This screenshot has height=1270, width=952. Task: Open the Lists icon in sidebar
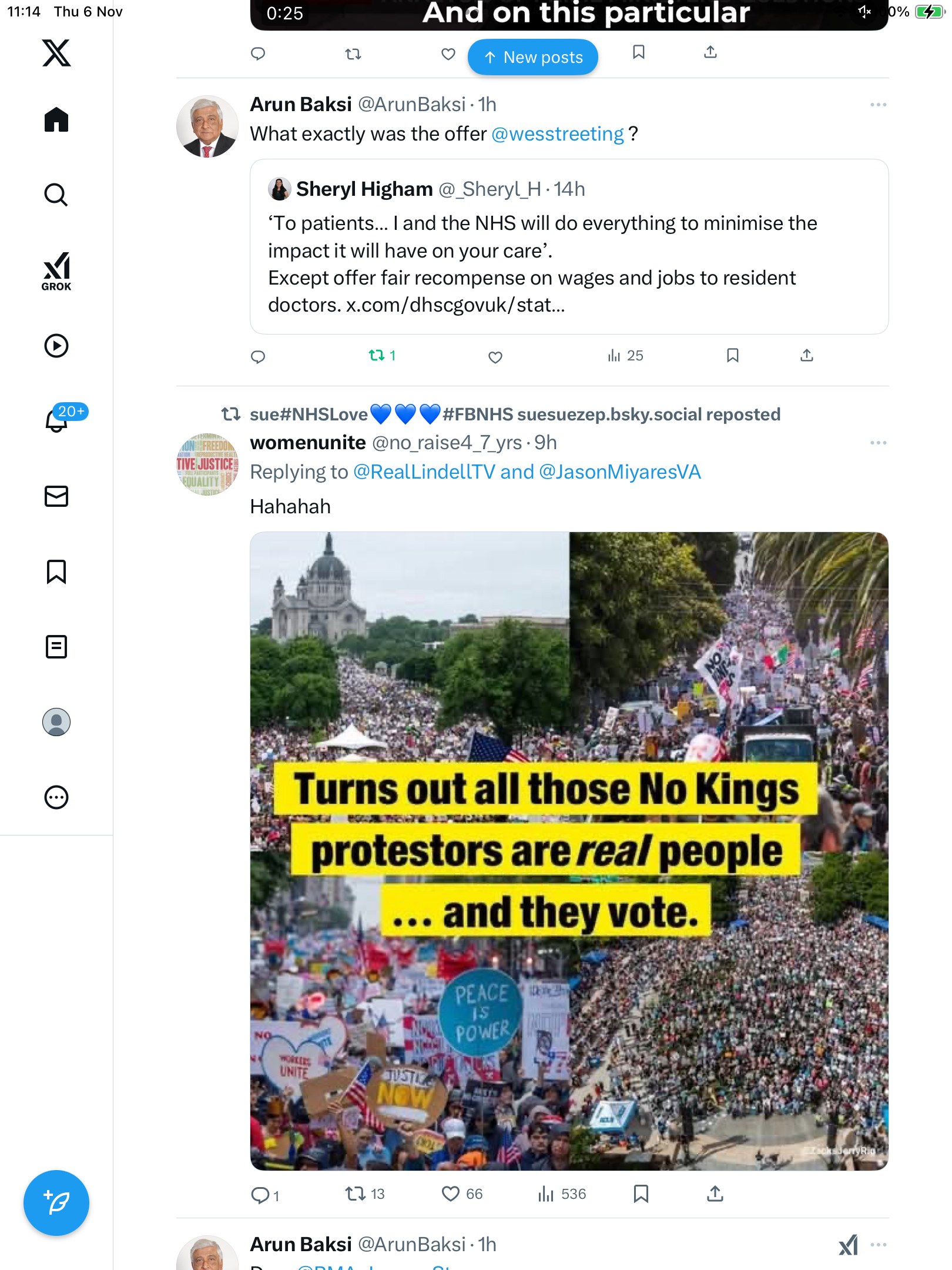click(x=56, y=647)
